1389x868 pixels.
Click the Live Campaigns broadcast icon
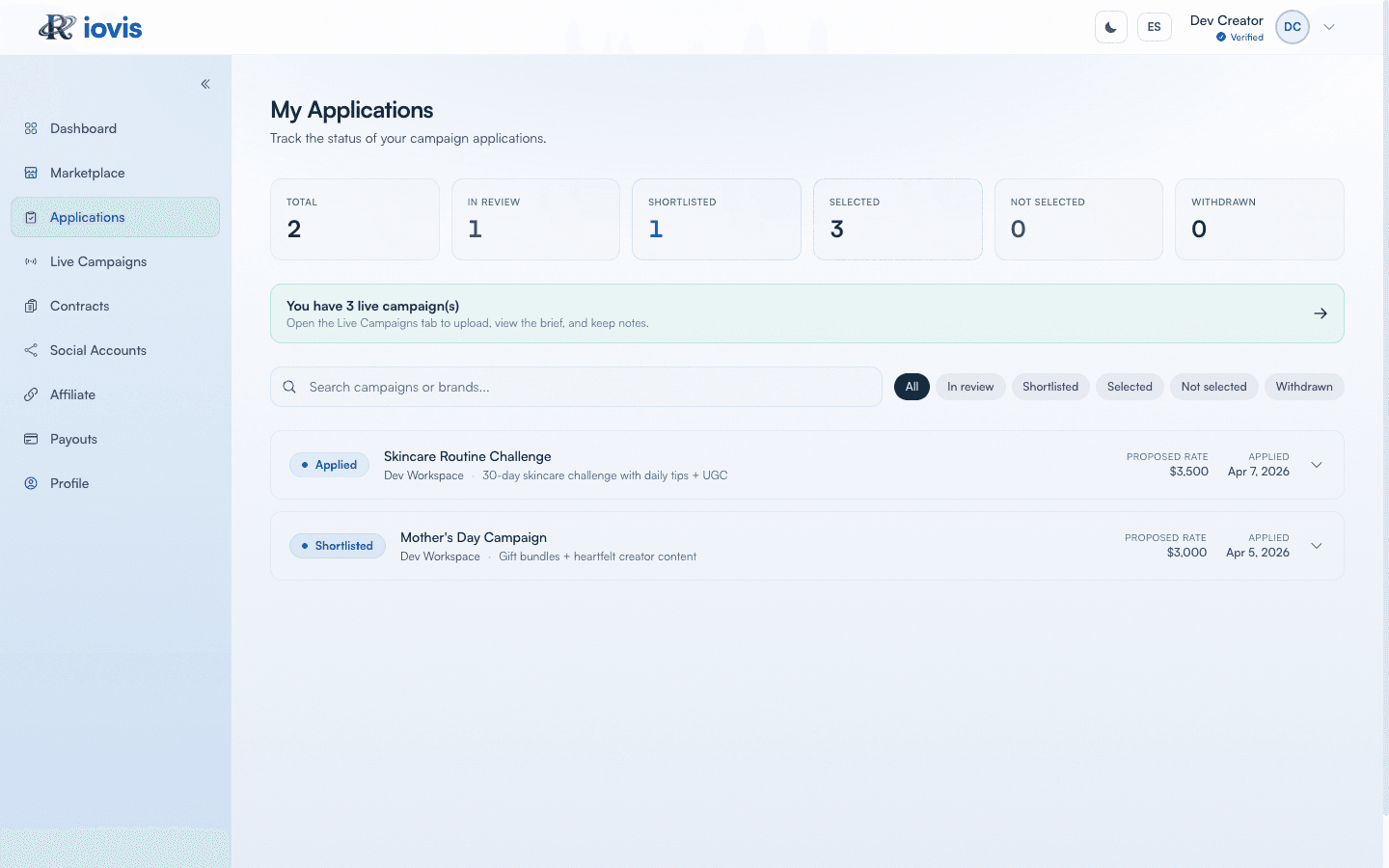tap(31, 261)
